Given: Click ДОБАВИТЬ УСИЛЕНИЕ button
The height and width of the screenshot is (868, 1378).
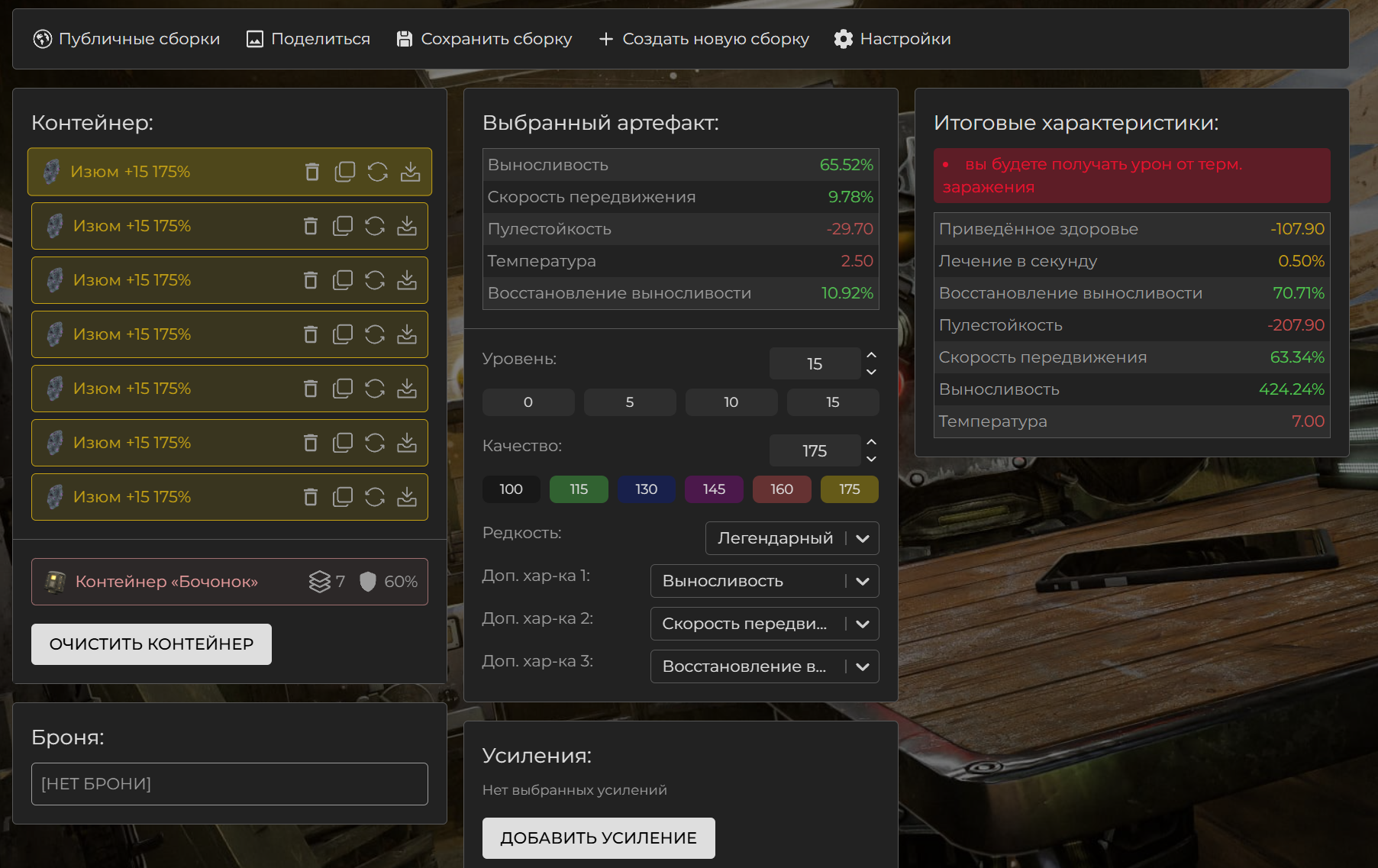Looking at the screenshot, I should (599, 838).
